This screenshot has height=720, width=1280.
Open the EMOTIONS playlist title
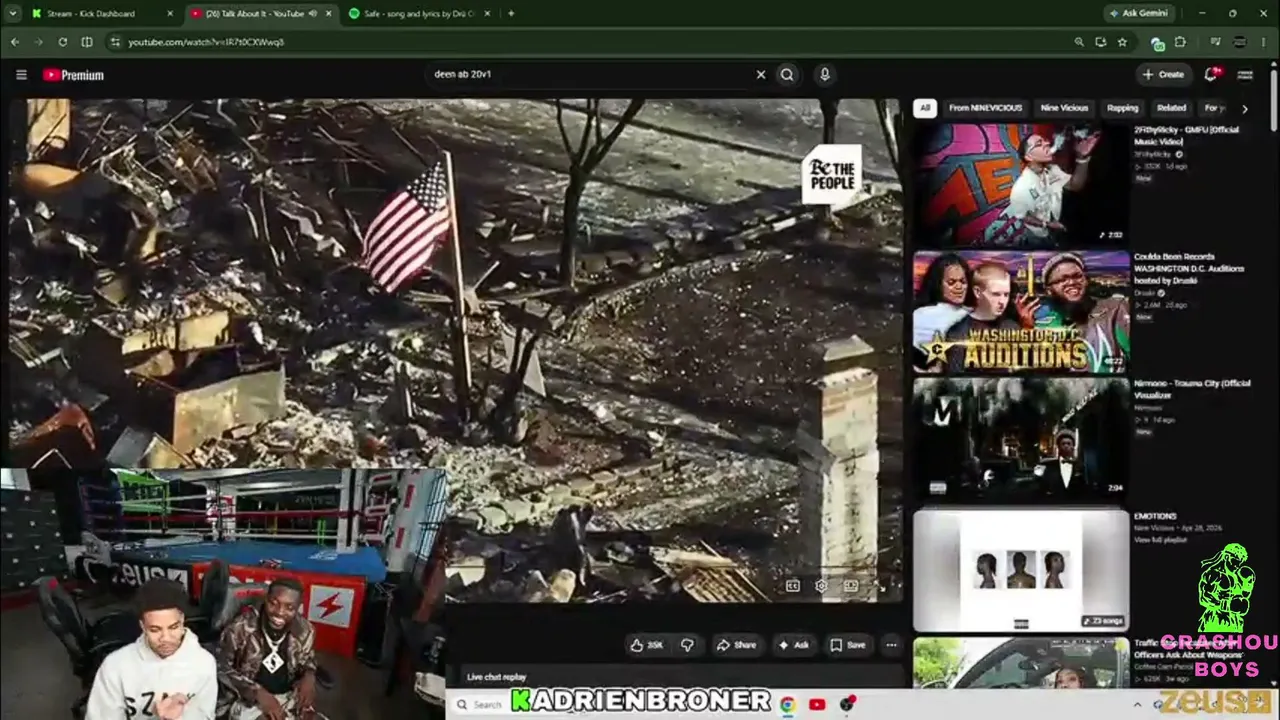tap(1155, 516)
